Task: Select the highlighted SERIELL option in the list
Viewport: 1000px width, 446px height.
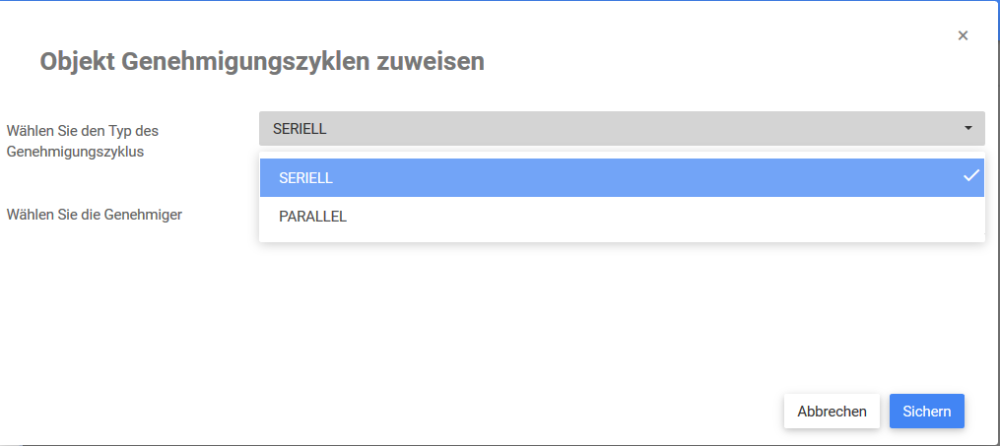Action: [600, 178]
